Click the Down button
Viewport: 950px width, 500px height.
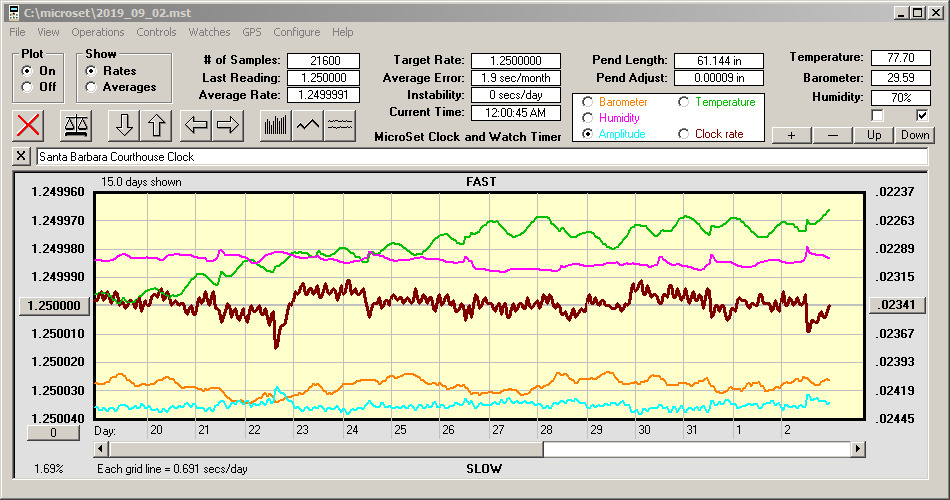click(x=915, y=135)
